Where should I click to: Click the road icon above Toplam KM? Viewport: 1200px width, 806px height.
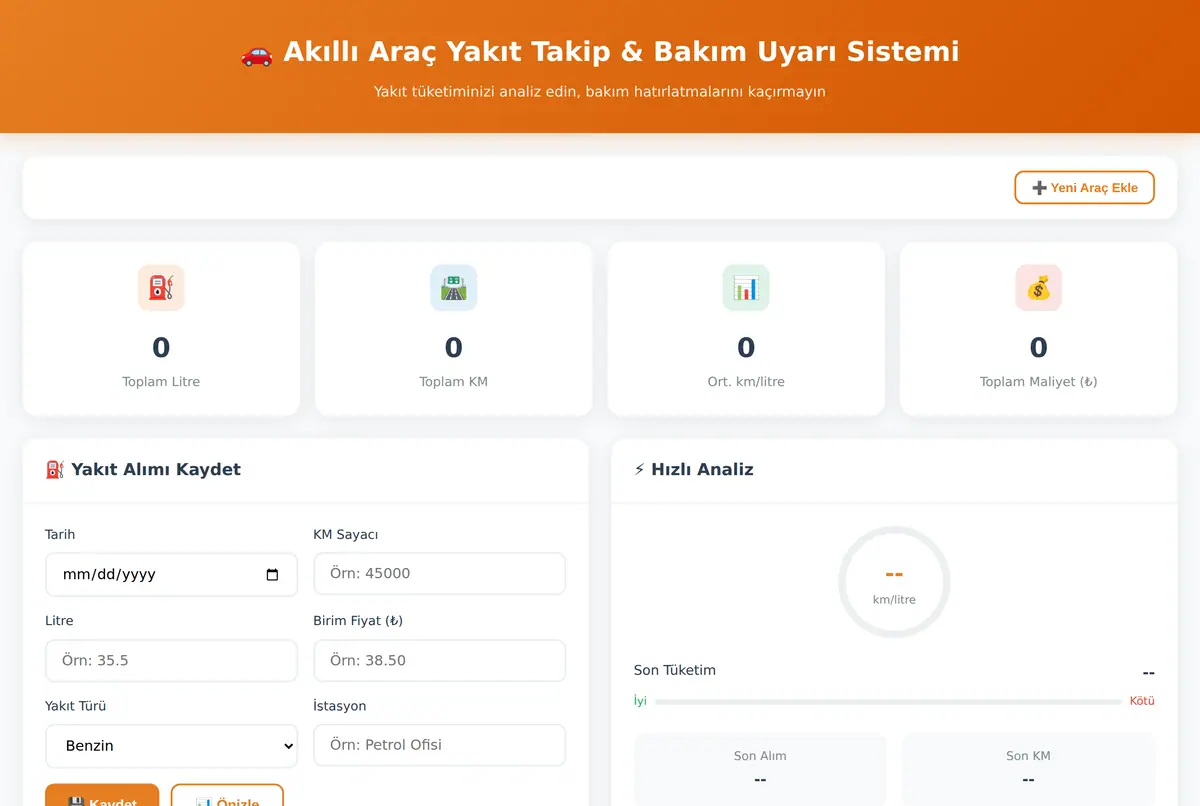click(453, 288)
